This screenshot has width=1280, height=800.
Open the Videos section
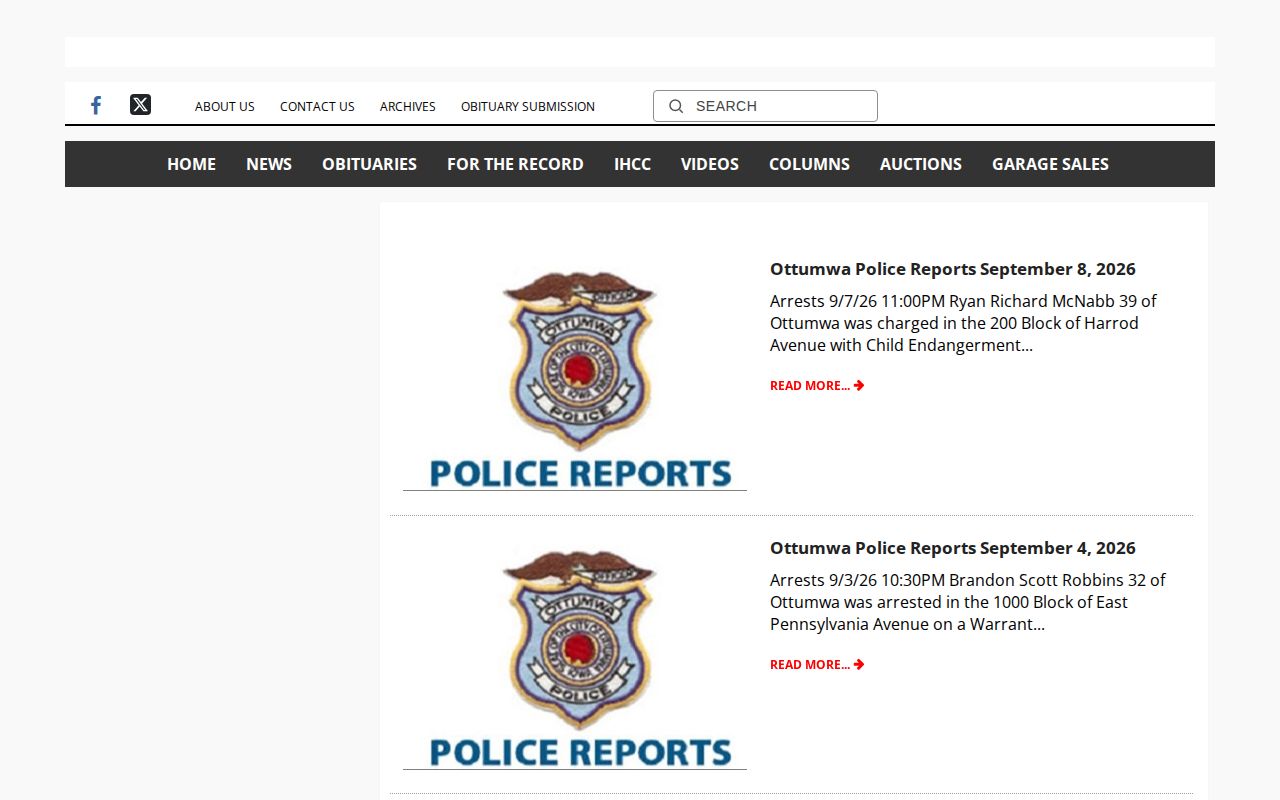[x=710, y=164]
